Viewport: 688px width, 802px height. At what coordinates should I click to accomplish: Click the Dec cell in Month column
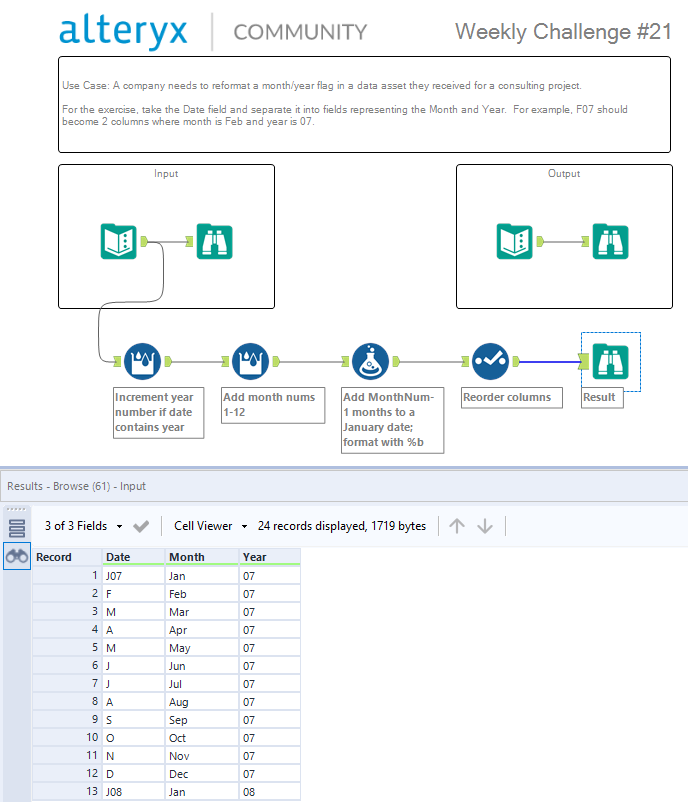coord(202,774)
